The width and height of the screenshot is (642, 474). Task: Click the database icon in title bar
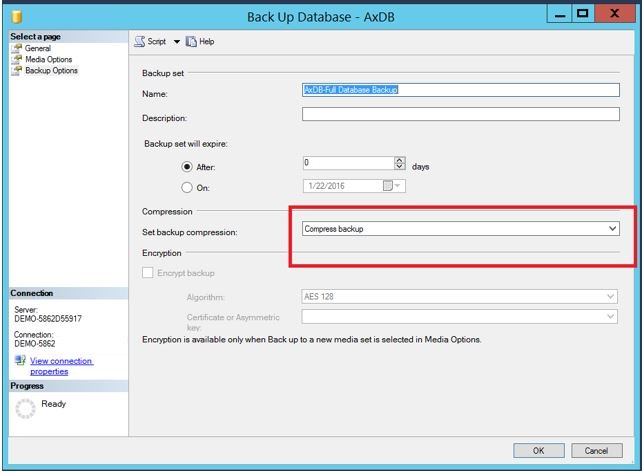coord(17,17)
